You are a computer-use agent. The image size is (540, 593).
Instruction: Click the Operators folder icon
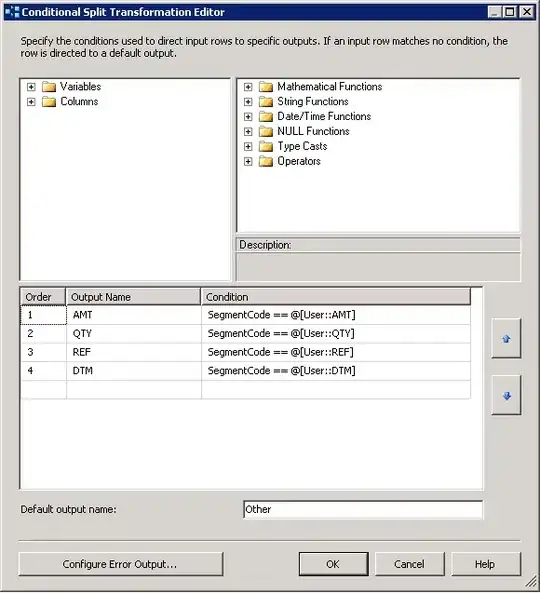(x=266, y=161)
